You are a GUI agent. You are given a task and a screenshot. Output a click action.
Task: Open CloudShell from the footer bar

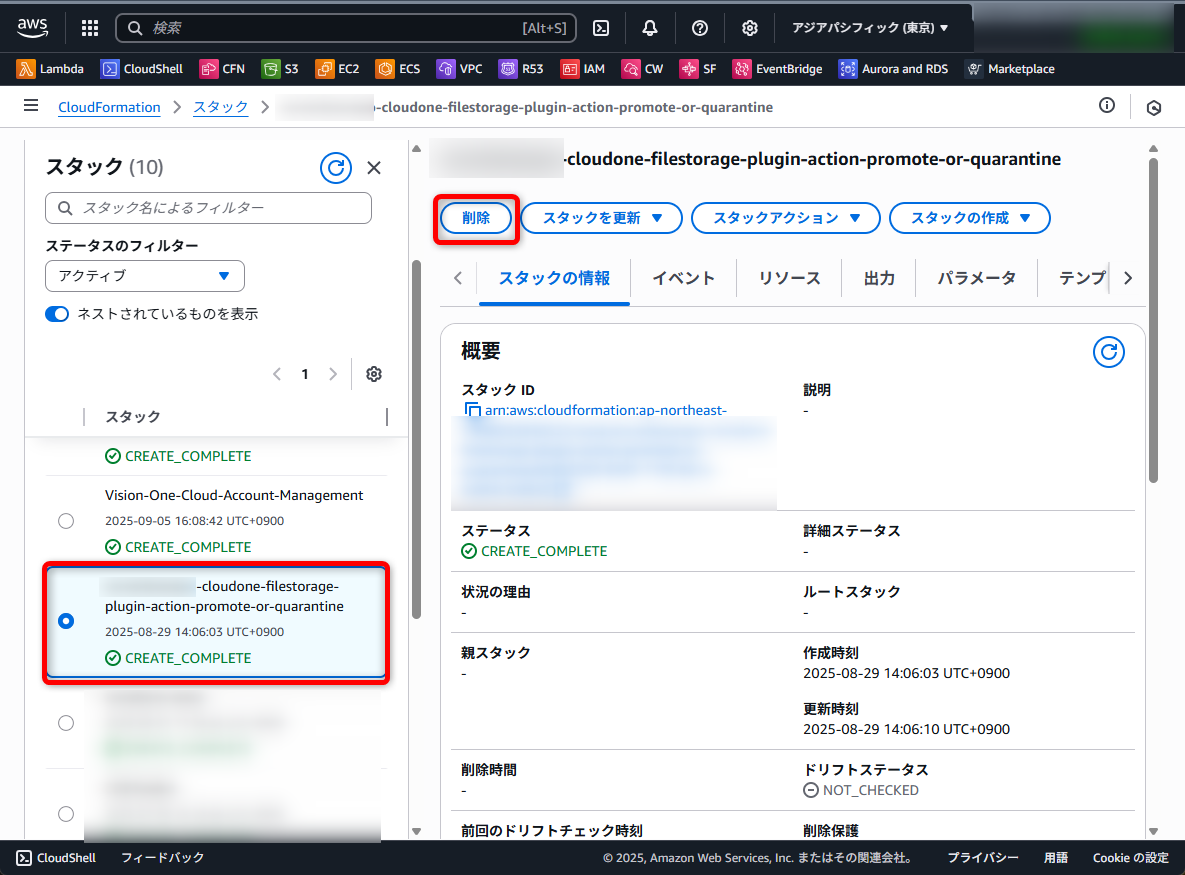[57, 858]
